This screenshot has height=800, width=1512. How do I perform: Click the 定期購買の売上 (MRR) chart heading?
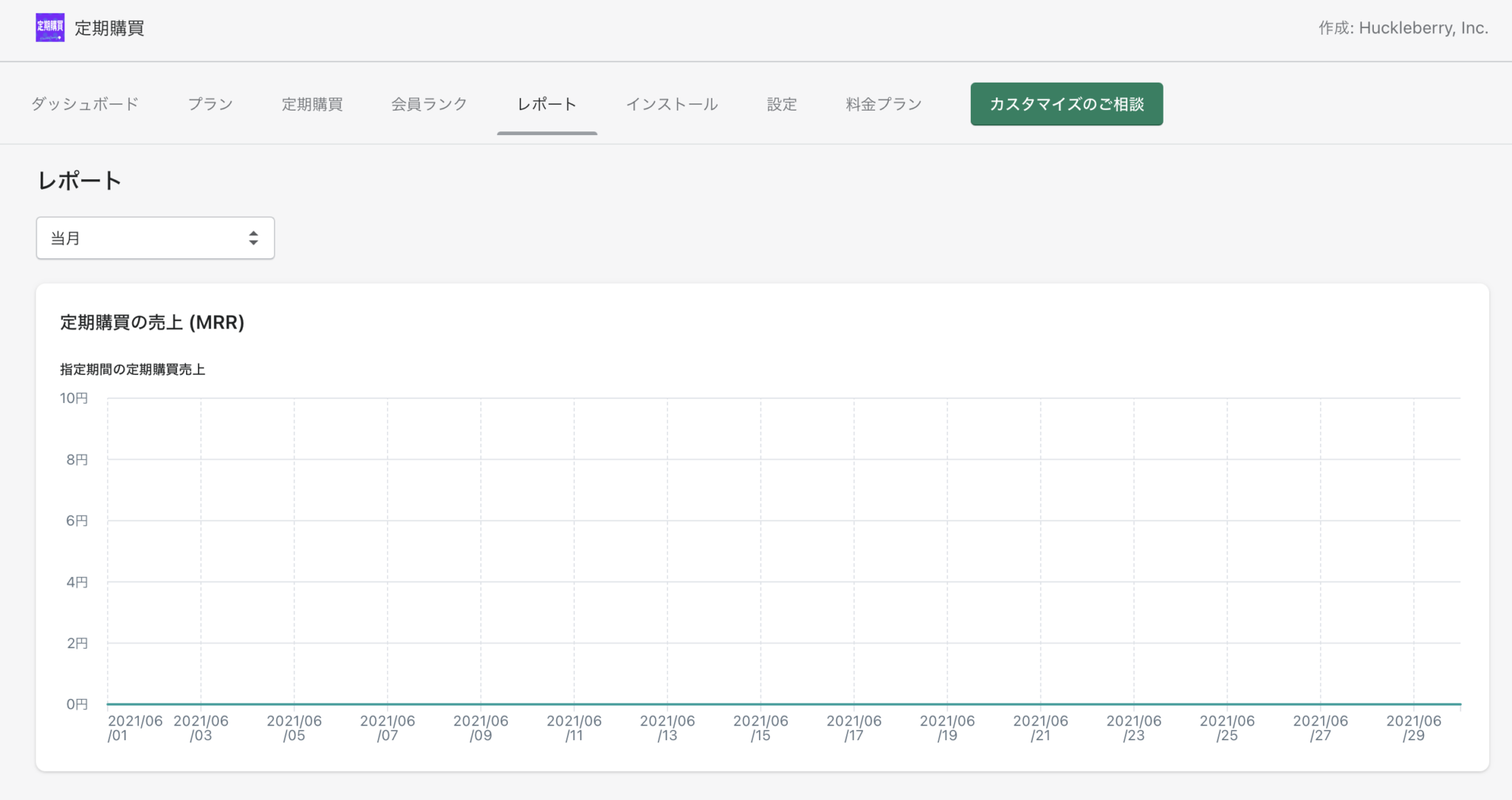click(x=152, y=323)
